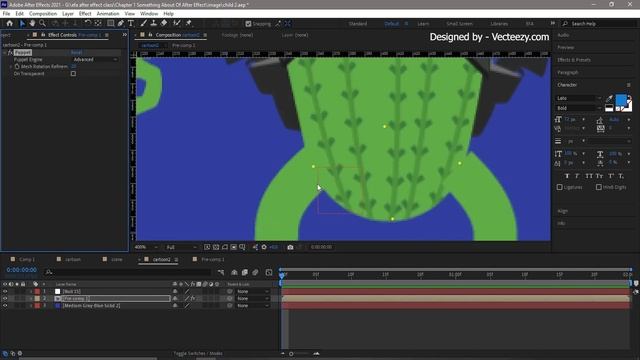Toggle the On Transparent checkbox

73,74
